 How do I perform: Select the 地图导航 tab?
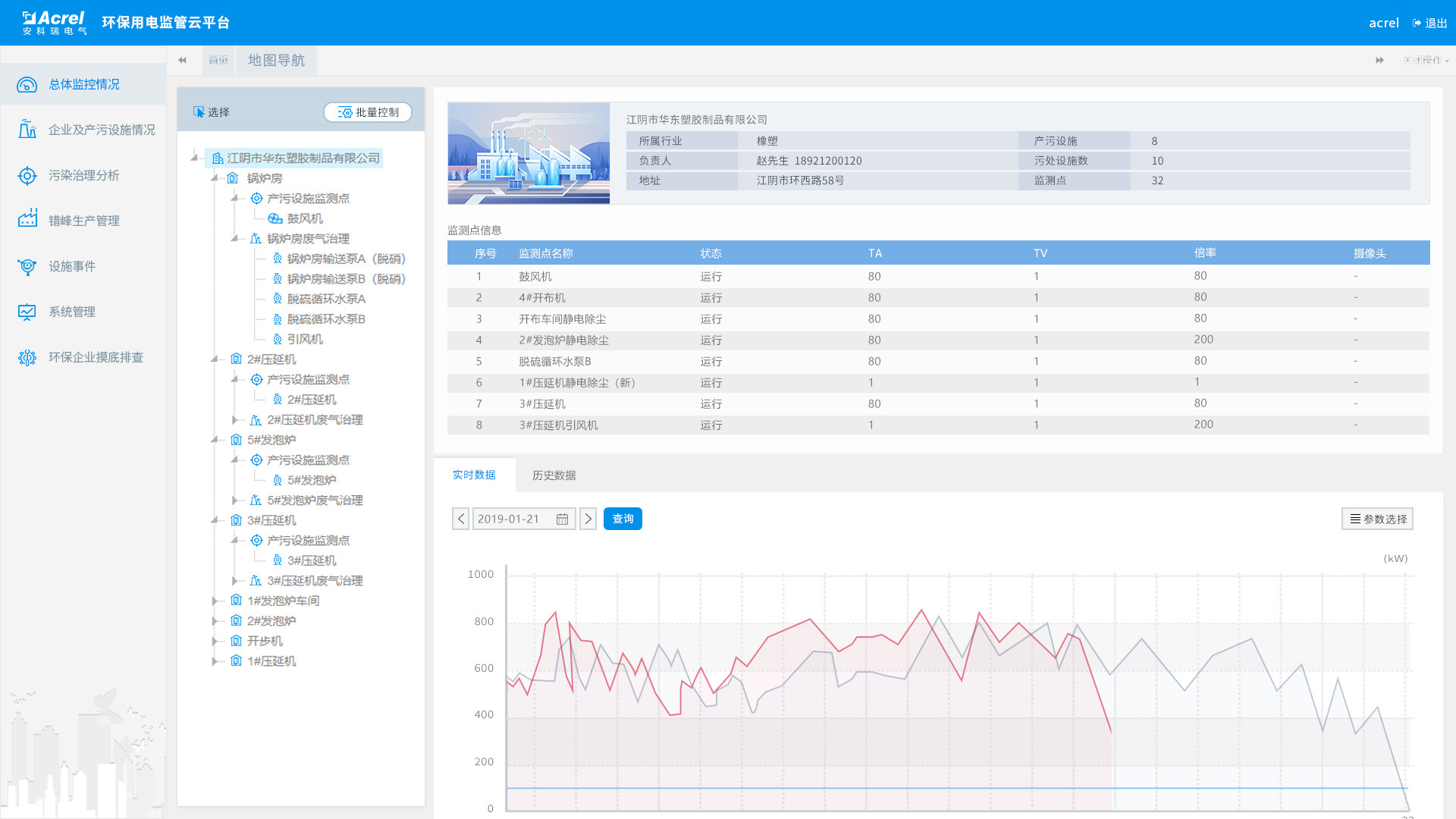[x=276, y=61]
